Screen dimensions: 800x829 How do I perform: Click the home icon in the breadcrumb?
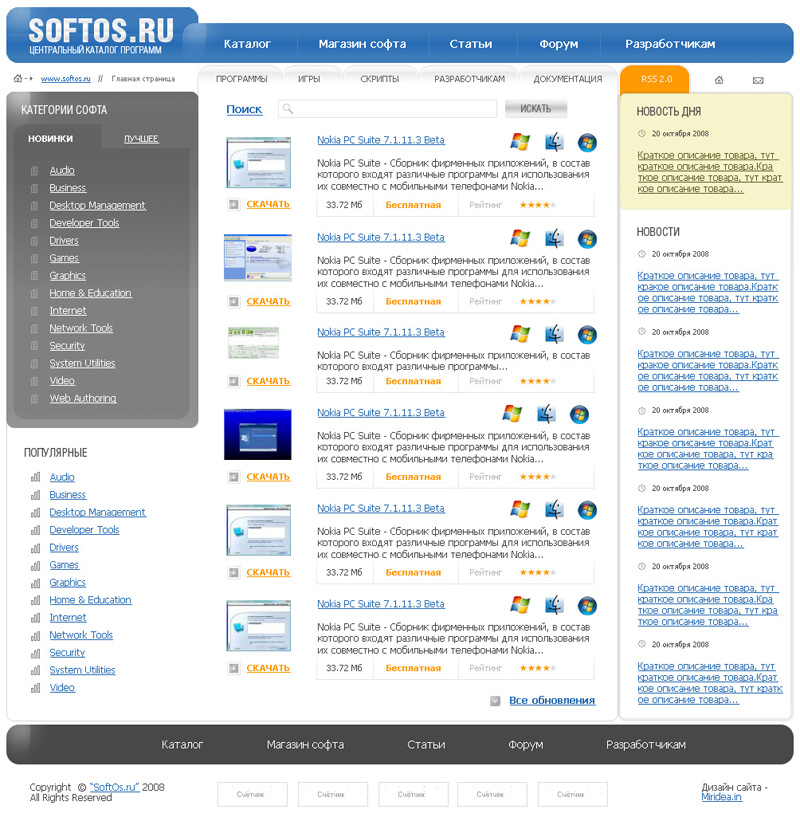pos(18,78)
